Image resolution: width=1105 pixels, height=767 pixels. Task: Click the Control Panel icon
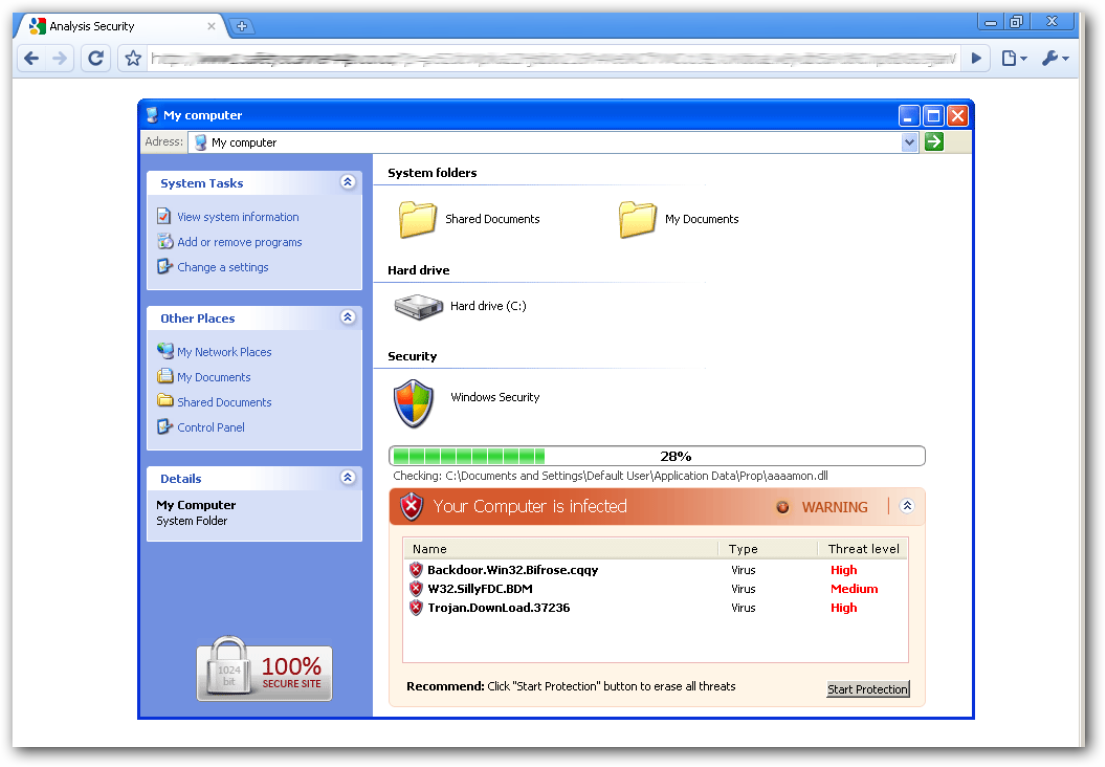pos(165,427)
